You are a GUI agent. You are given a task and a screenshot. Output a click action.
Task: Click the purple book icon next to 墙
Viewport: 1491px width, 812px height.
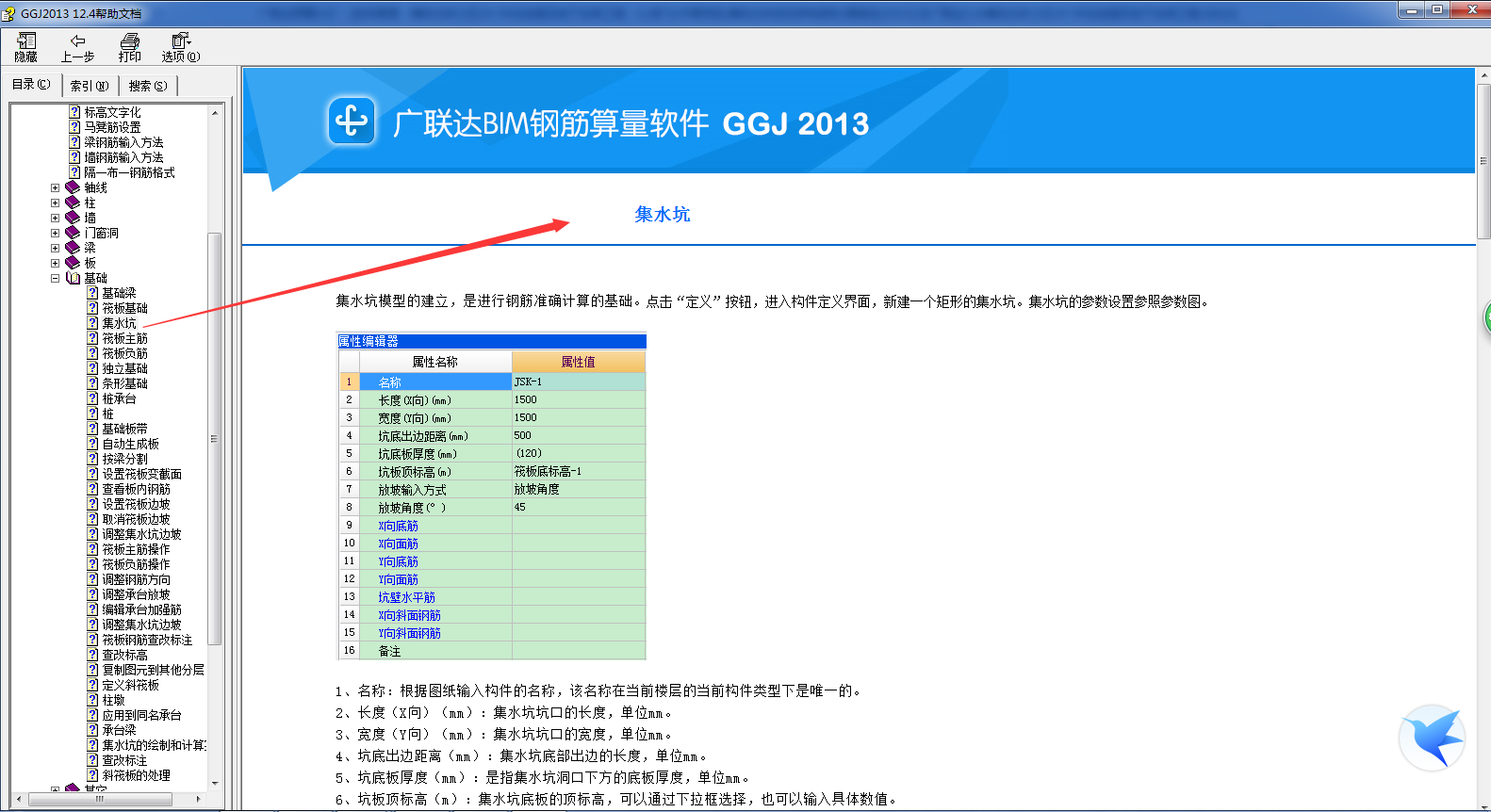point(73,218)
